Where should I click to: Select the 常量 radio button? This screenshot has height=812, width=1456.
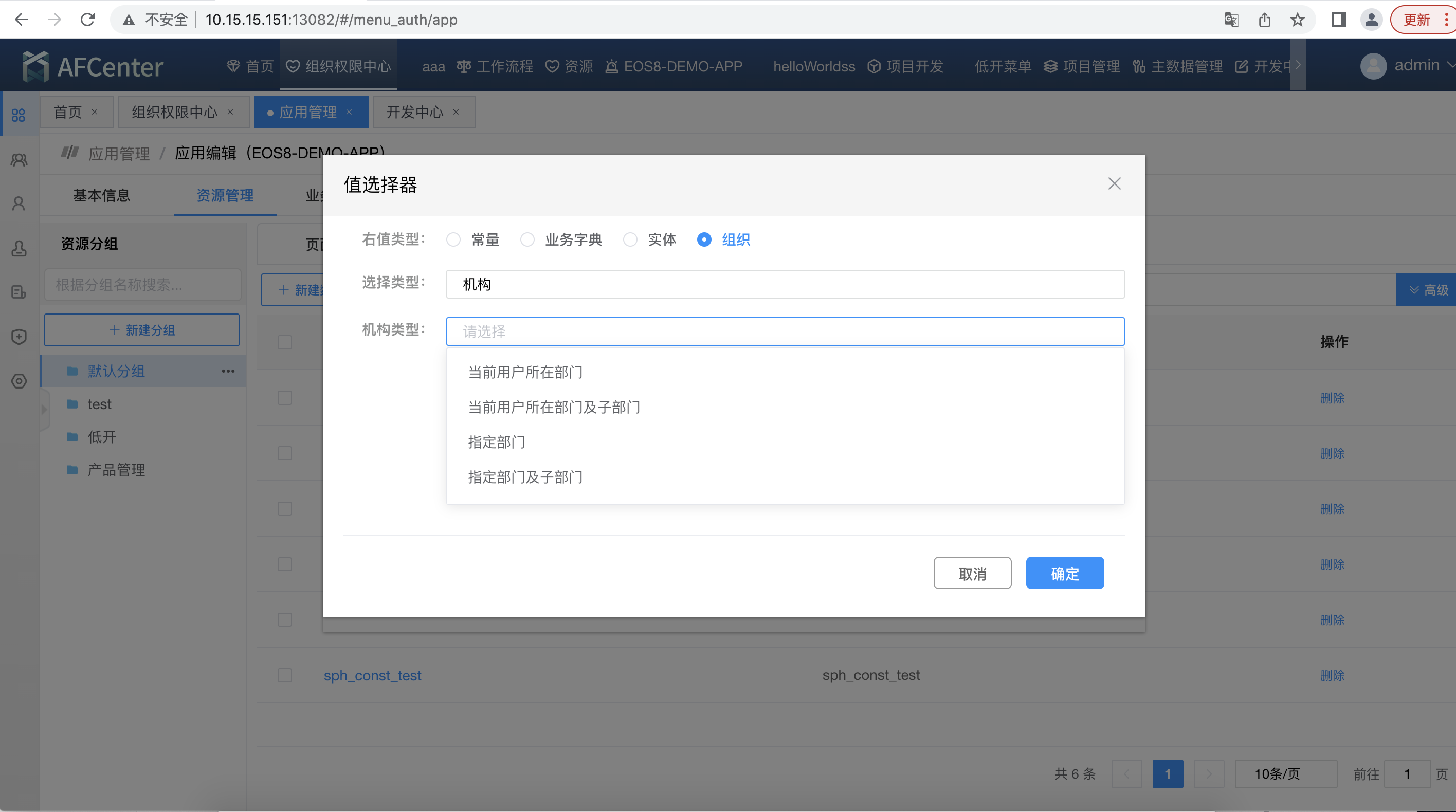pos(453,239)
